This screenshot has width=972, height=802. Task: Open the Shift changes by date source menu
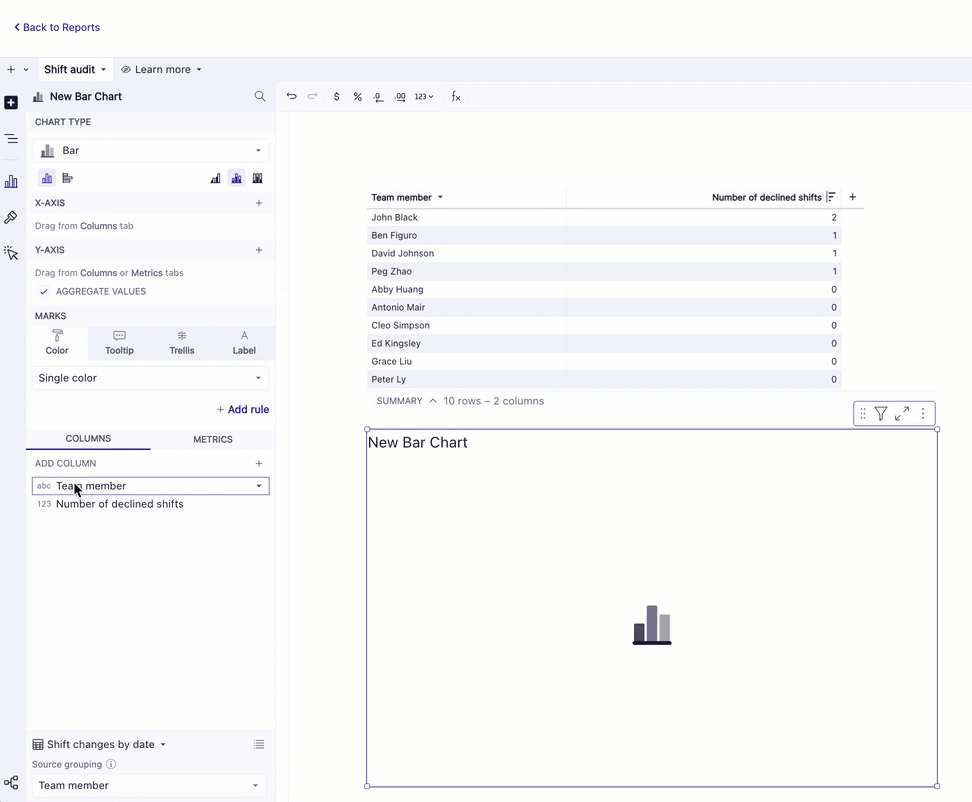tap(99, 744)
